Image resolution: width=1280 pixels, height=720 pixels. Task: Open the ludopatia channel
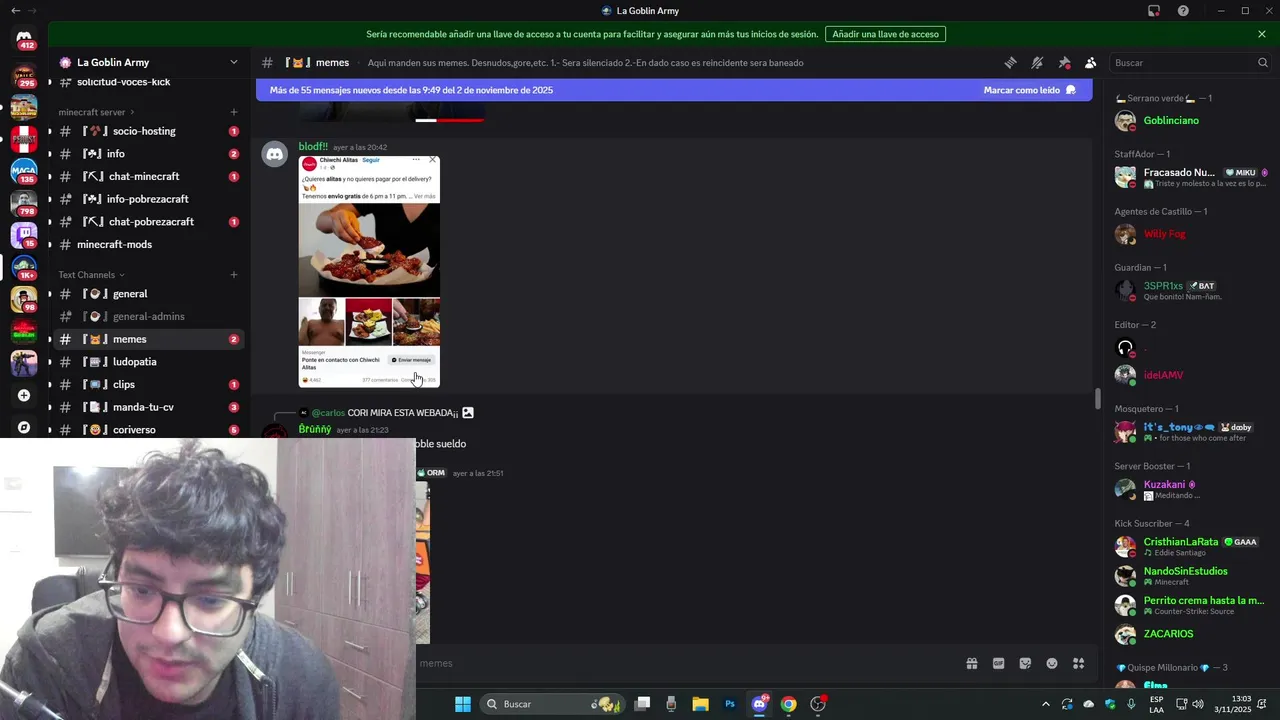coord(148,362)
